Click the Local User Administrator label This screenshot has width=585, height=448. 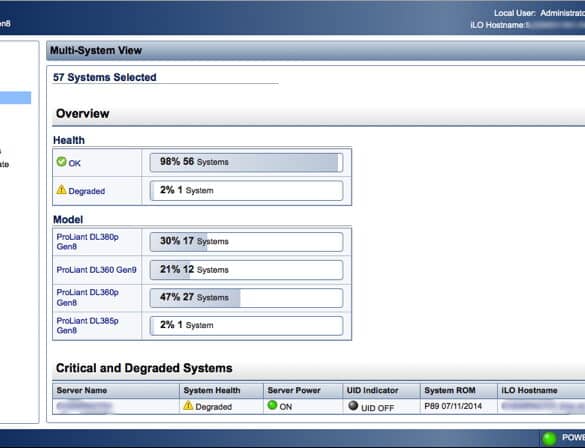coord(539,13)
